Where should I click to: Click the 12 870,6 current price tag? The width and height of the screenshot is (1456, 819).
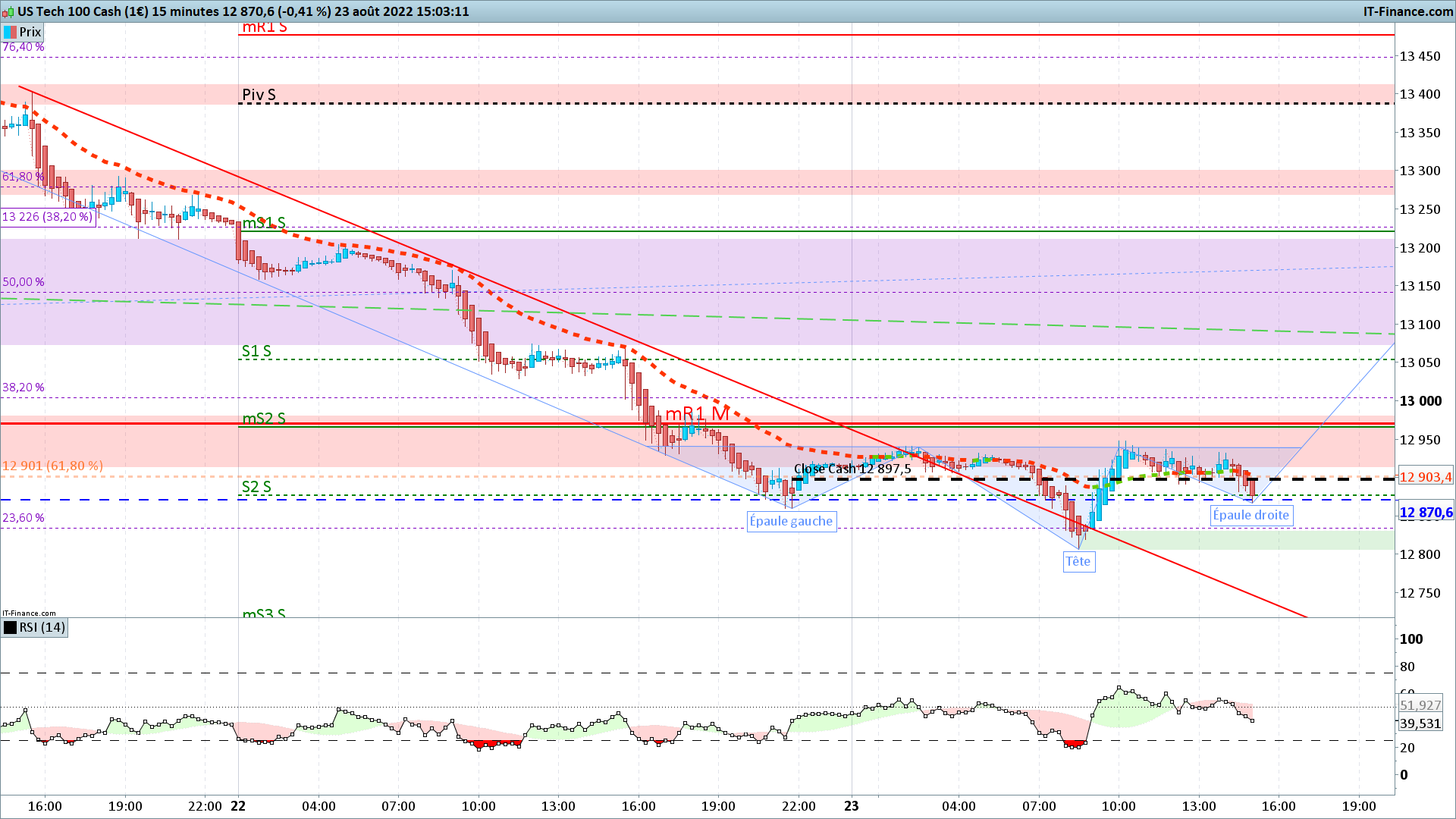[x=1425, y=513]
